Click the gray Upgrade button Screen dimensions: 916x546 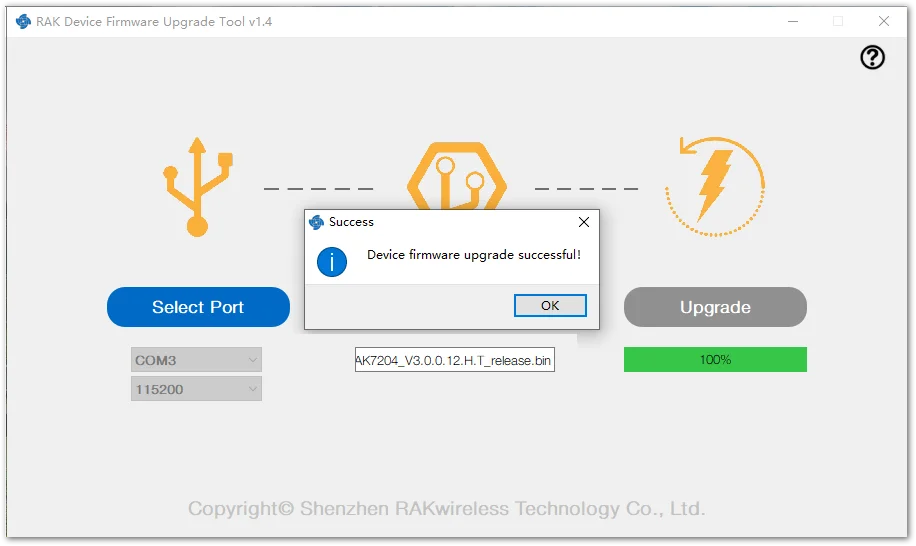(715, 307)
